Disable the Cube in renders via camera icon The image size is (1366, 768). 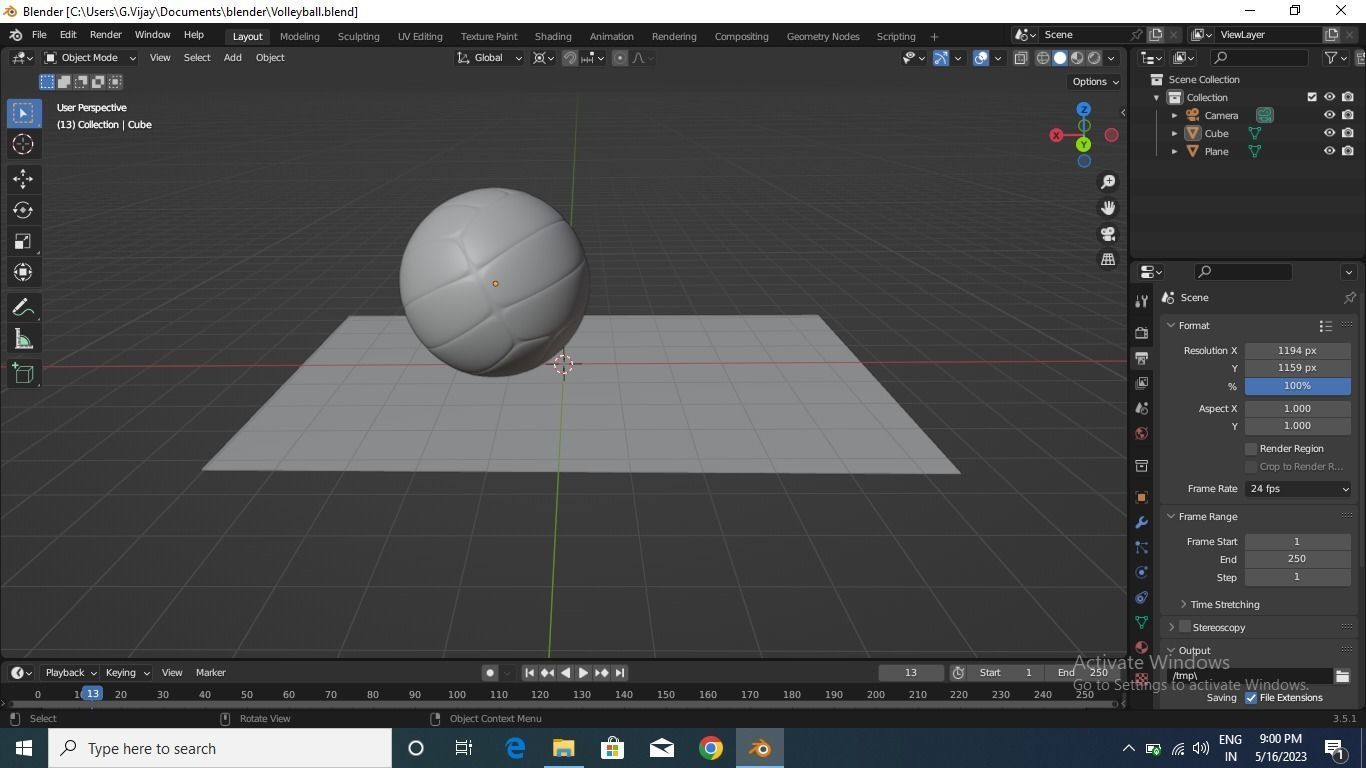pyautogui.click(x=1348, y=133)
